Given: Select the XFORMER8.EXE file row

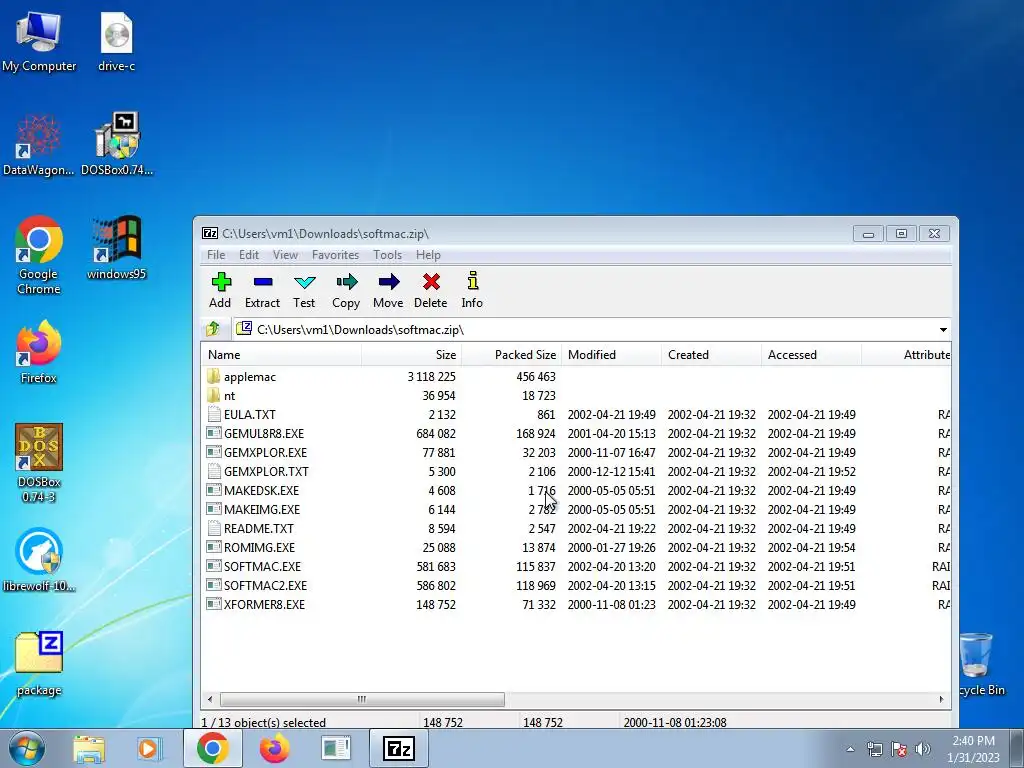Looking at the screenshot, I should [576, 604].
